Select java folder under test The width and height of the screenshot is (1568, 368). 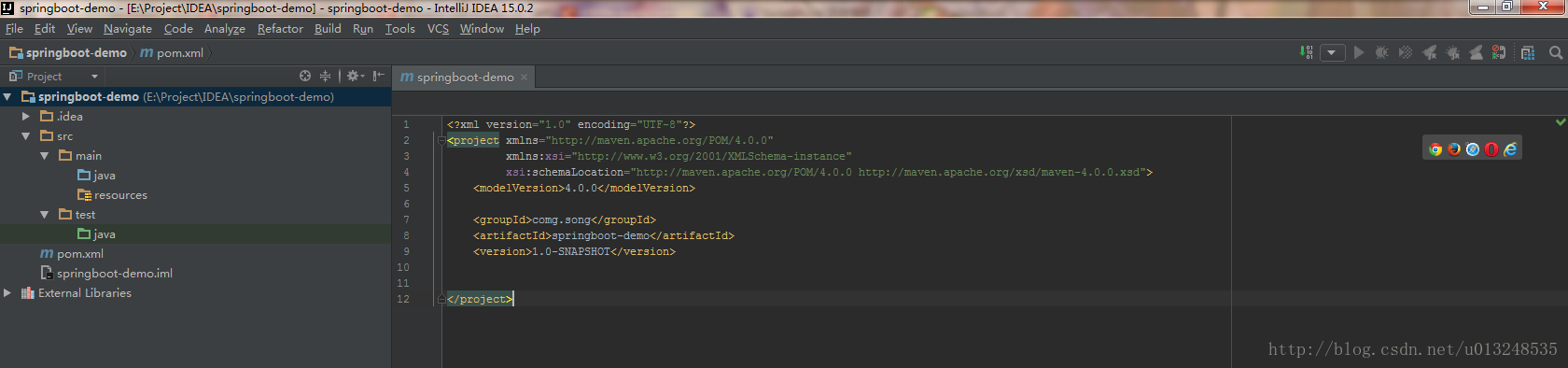96,234
